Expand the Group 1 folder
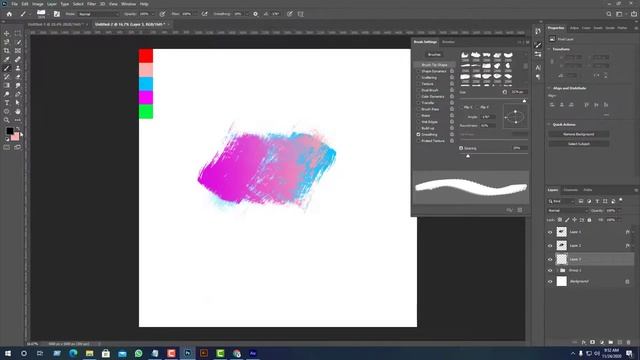 click(557, 271)
